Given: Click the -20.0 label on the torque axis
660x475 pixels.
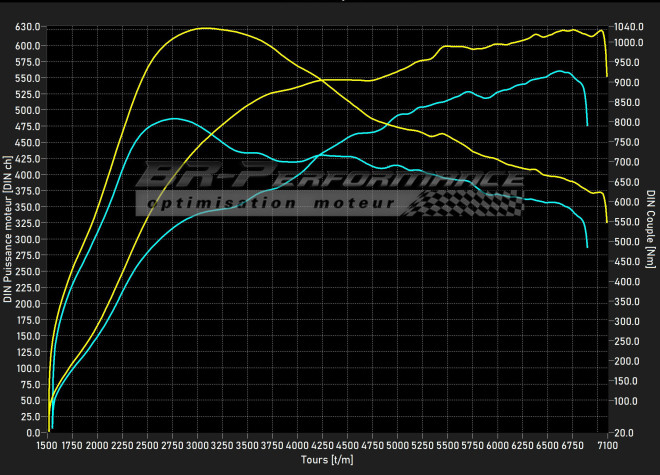Looking at the screenshot, I should [x=628, y=433].
